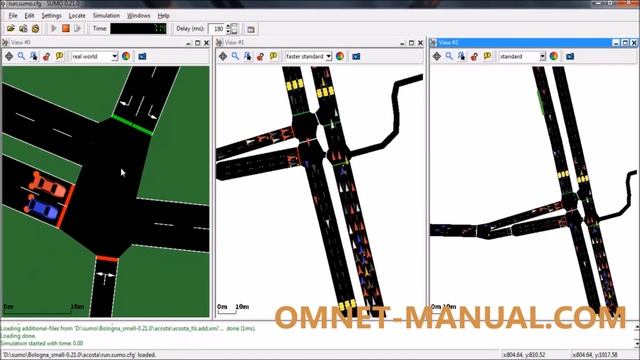Click the locate-with-cursor icon in View #1
Screen dimensions: 640x360
[x=247, y=56]
